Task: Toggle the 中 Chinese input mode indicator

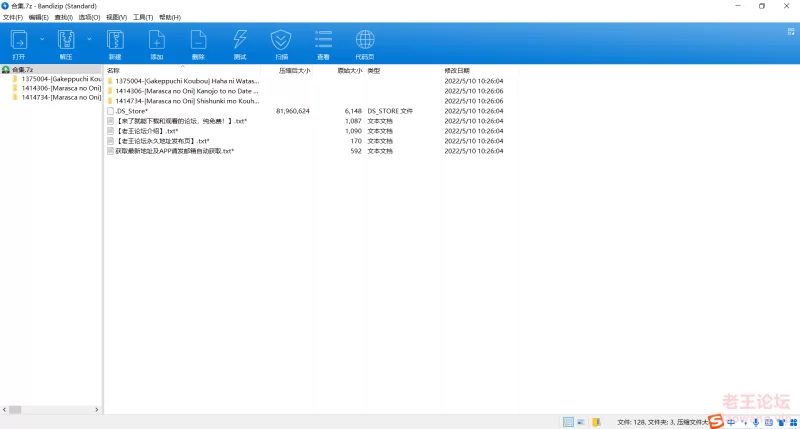Action: coord(731,422)
